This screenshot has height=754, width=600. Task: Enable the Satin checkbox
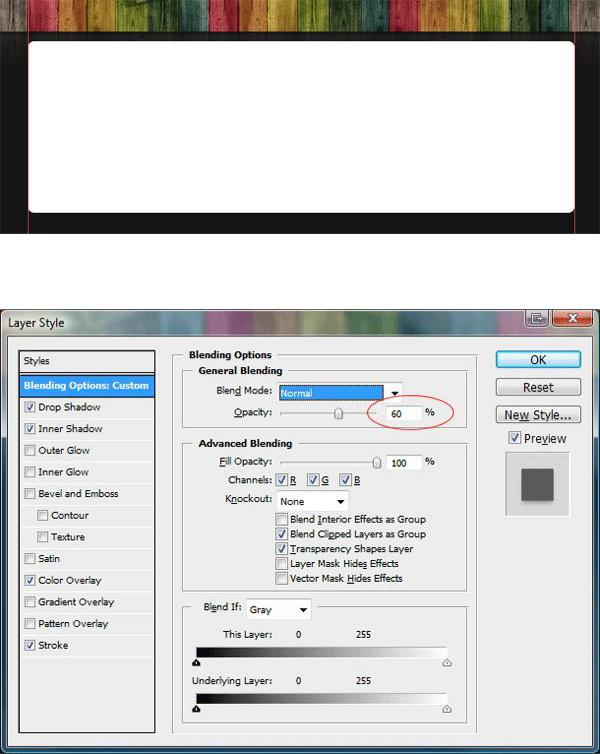(30, 558)
